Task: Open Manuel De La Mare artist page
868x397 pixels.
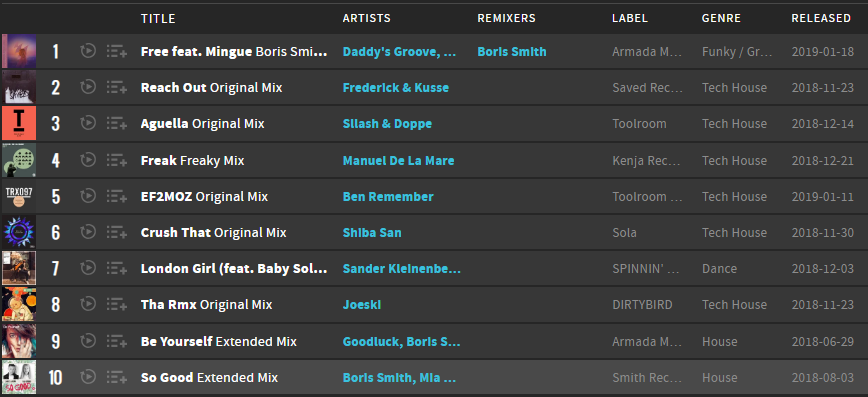Action: pyautogui.click(x=399, y=161)
